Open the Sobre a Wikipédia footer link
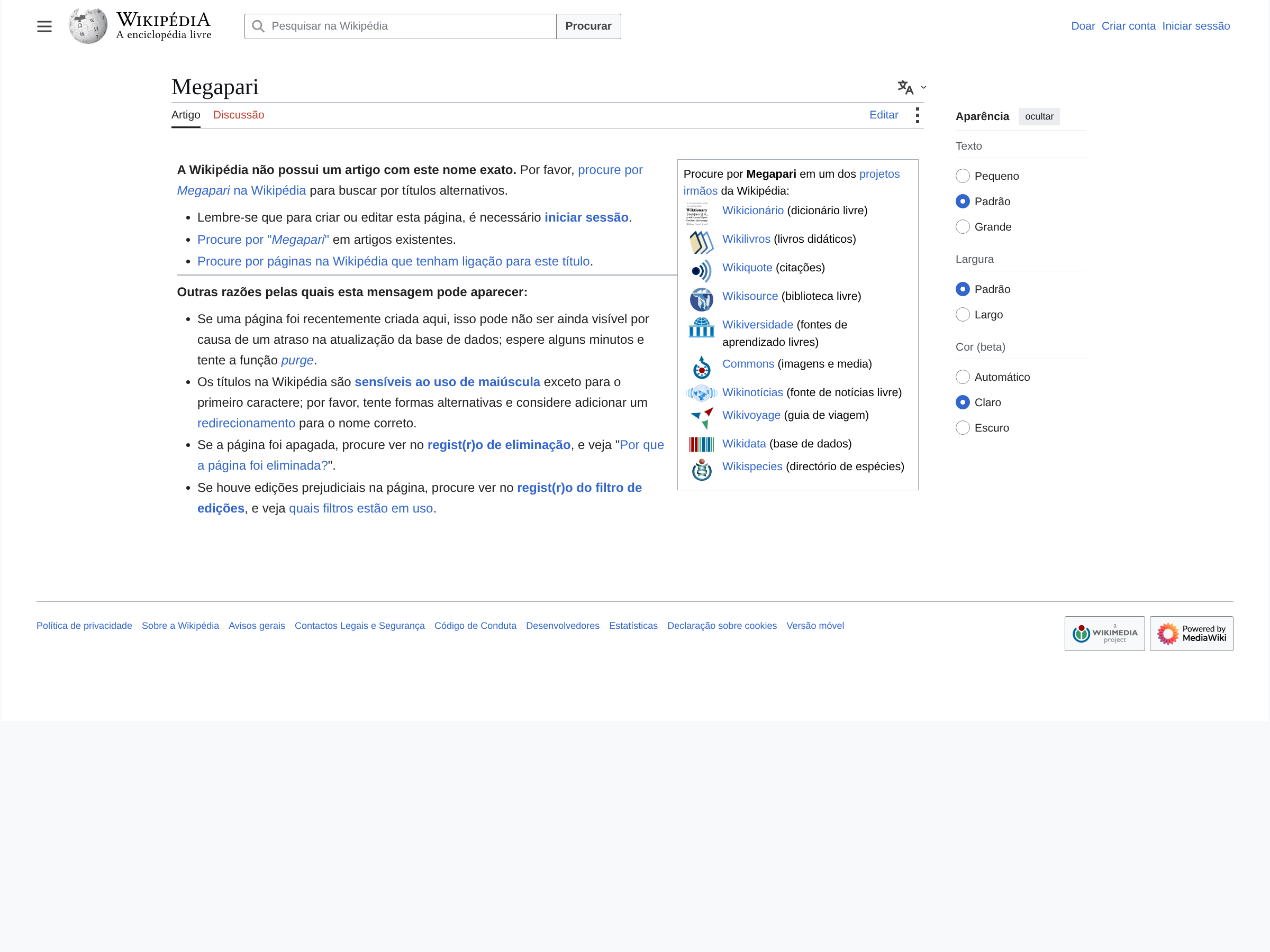 [x=180, y=626]
